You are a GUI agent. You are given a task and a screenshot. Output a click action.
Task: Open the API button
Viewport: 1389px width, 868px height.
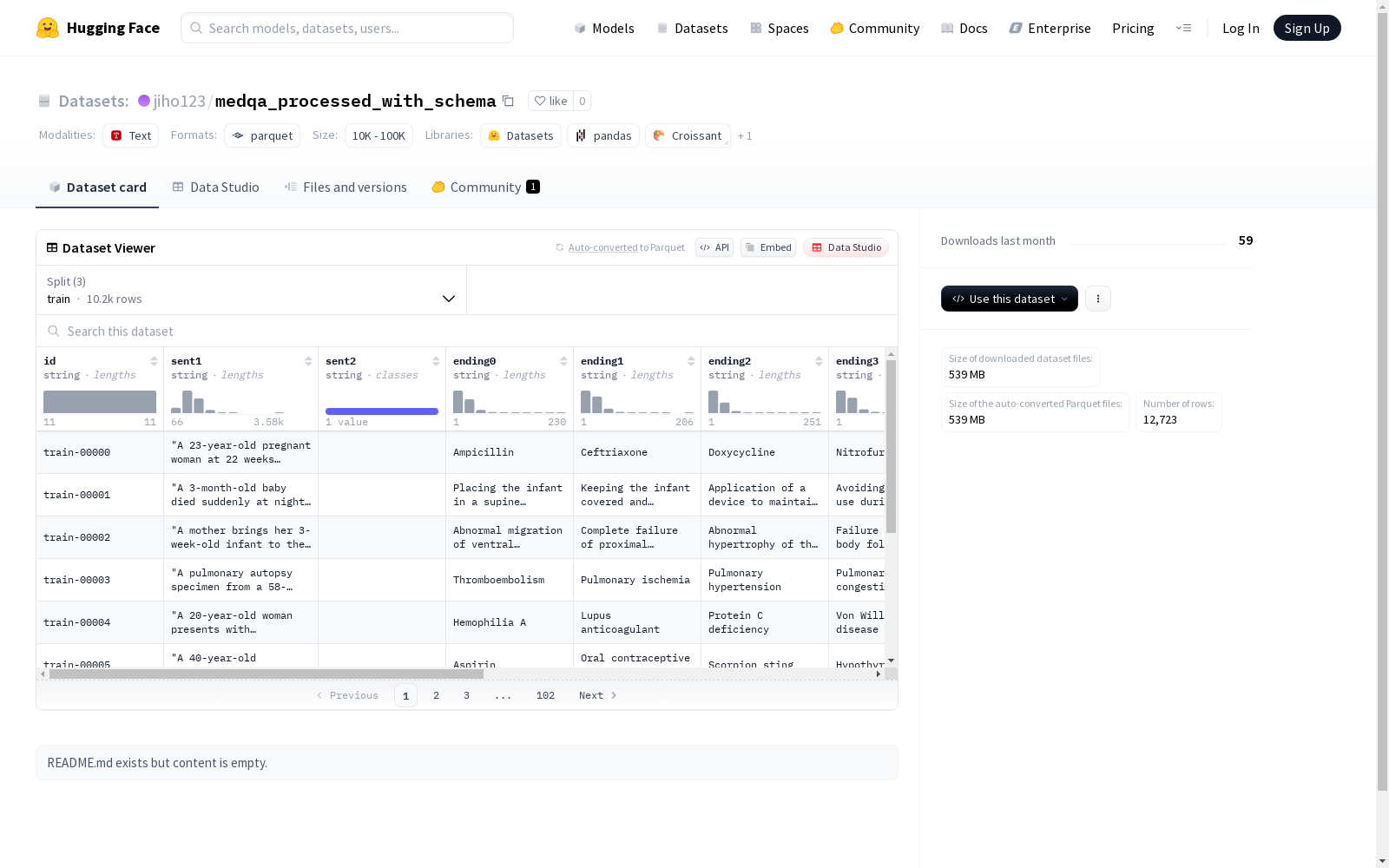[714, 247]
